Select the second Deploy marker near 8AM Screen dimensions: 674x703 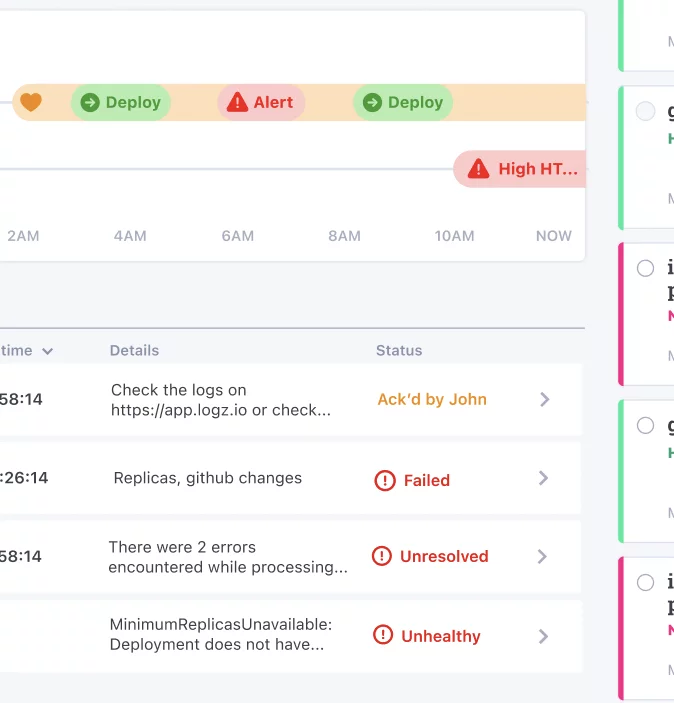(403, 102)
